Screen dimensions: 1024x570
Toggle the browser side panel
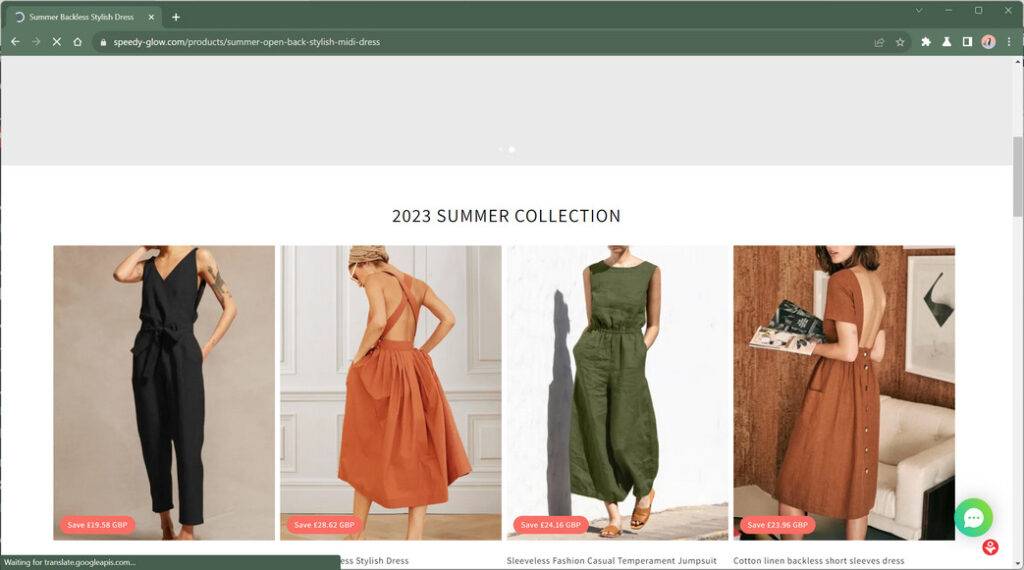967,42
